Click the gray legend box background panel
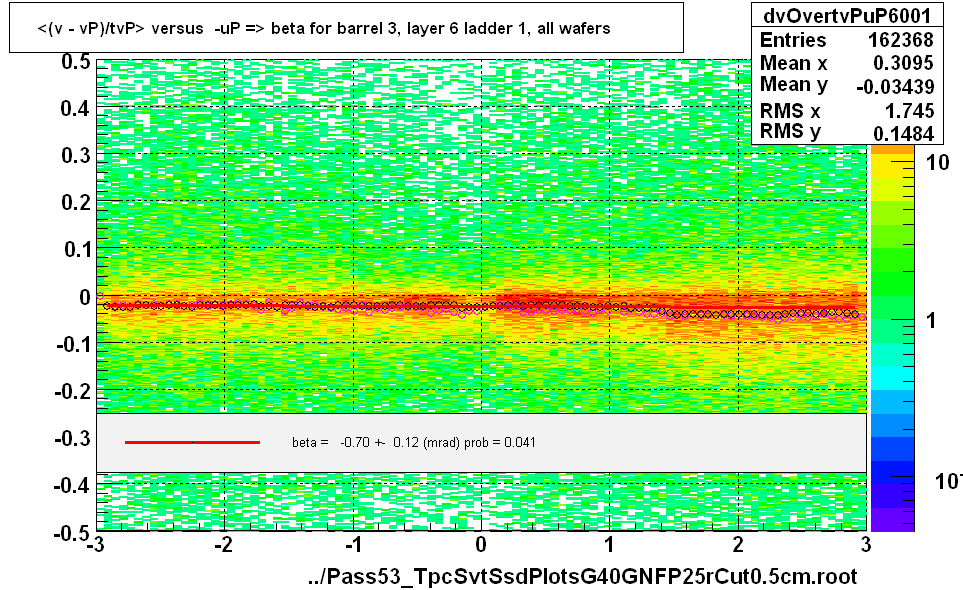 point(482,443)
